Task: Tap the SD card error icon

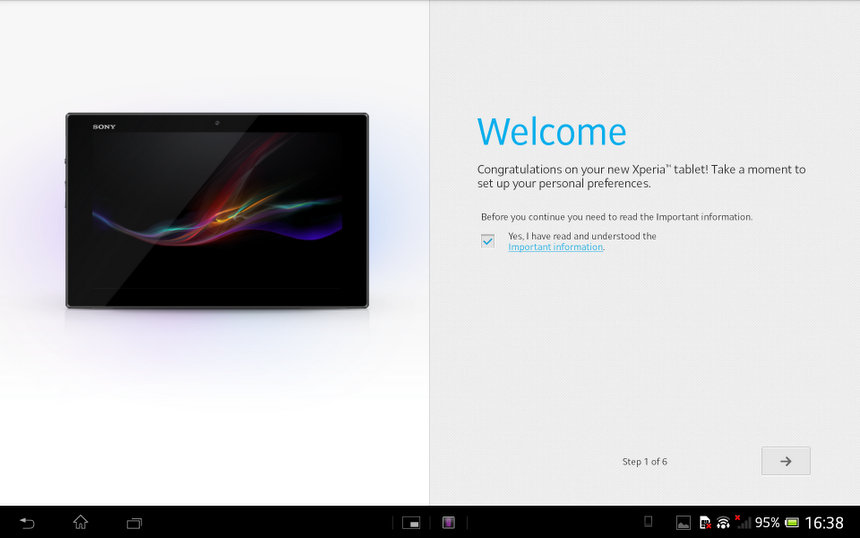Action: point(705,523)
